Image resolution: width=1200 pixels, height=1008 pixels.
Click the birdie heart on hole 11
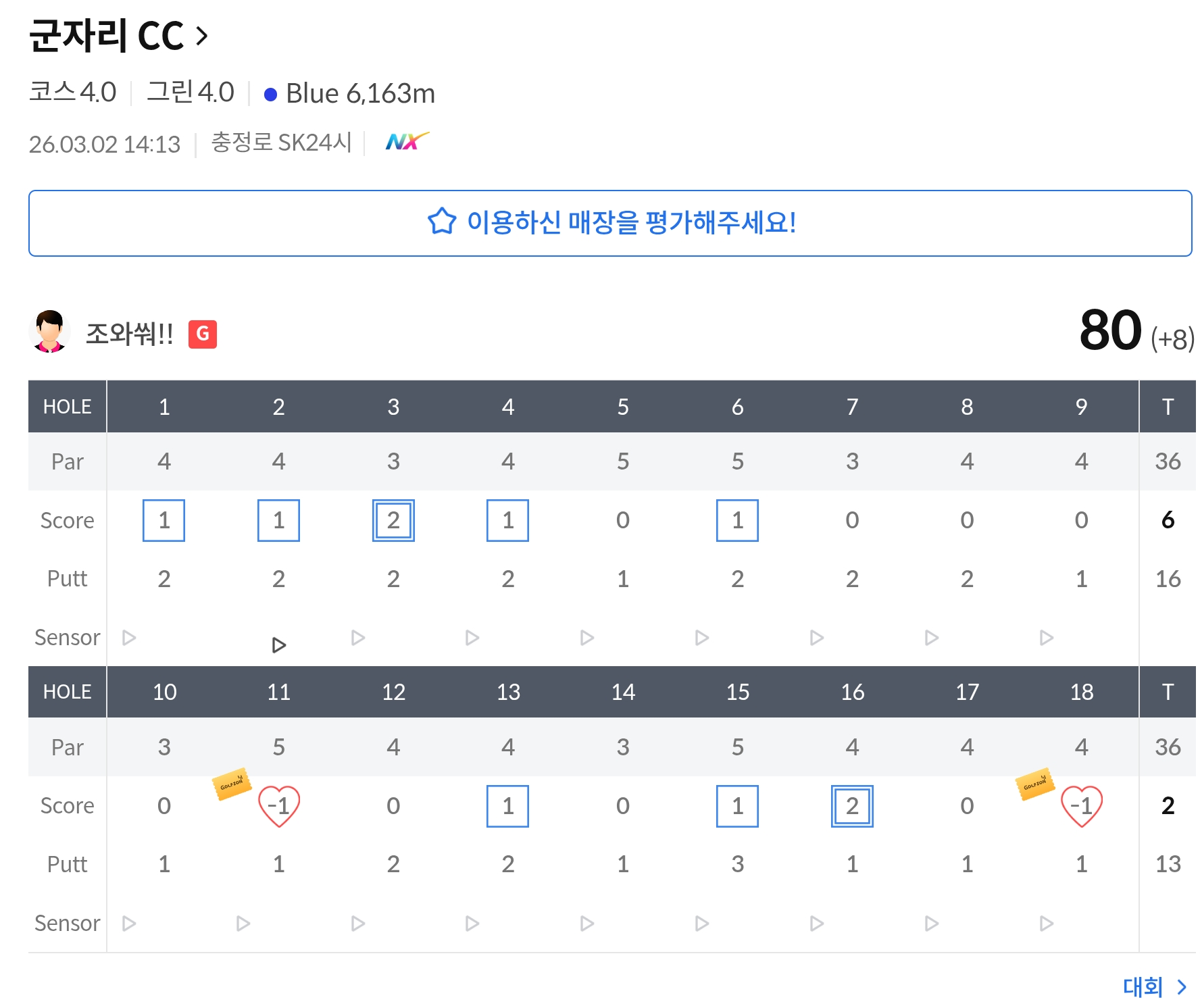click(278, 806)
